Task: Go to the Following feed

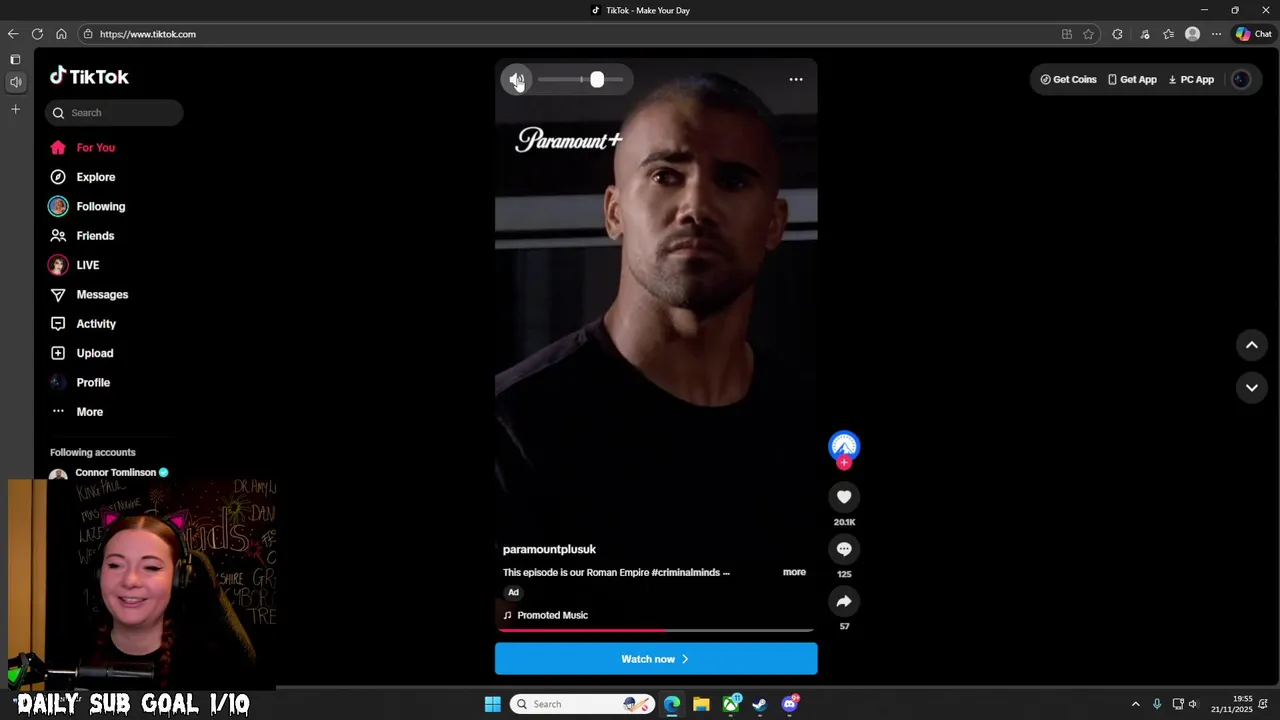Action: click(x=100, y=207)
